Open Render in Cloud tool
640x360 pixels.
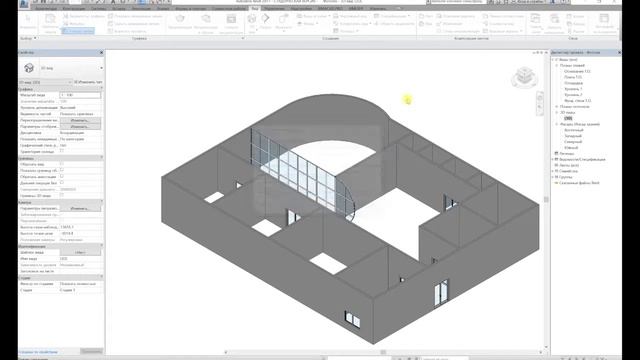point(206,24)
